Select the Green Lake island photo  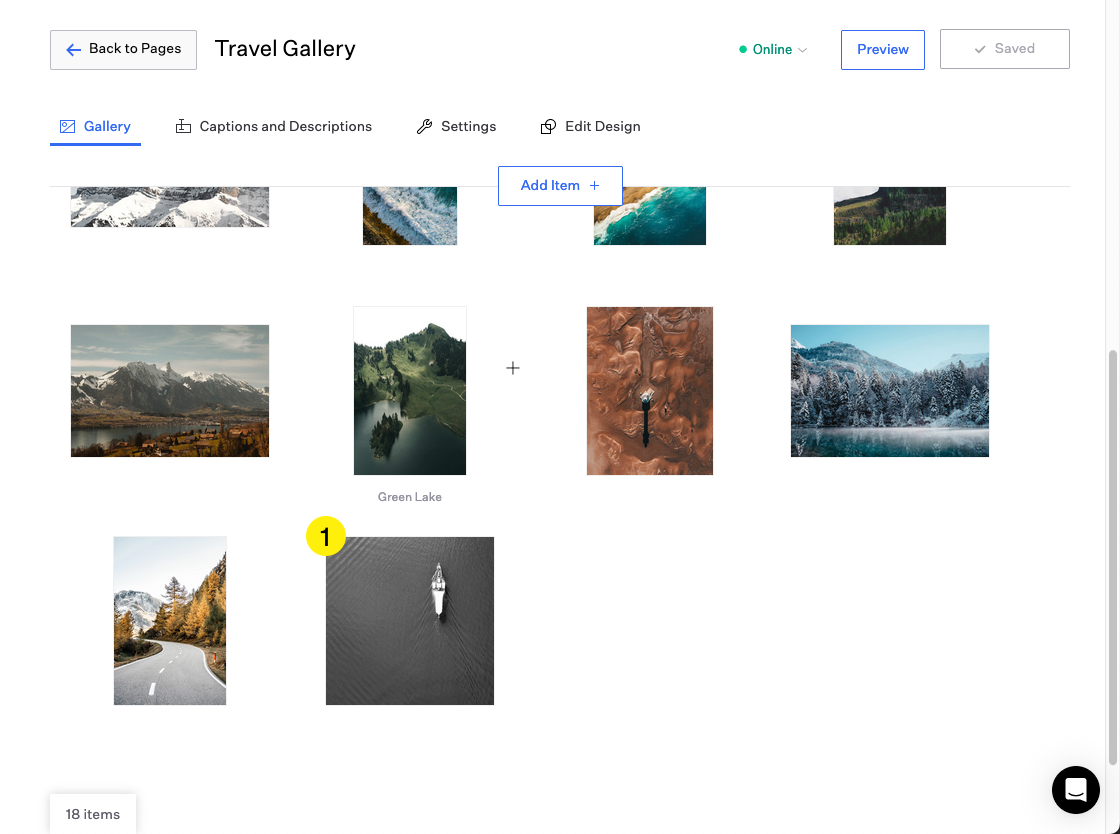coord(410,391)
